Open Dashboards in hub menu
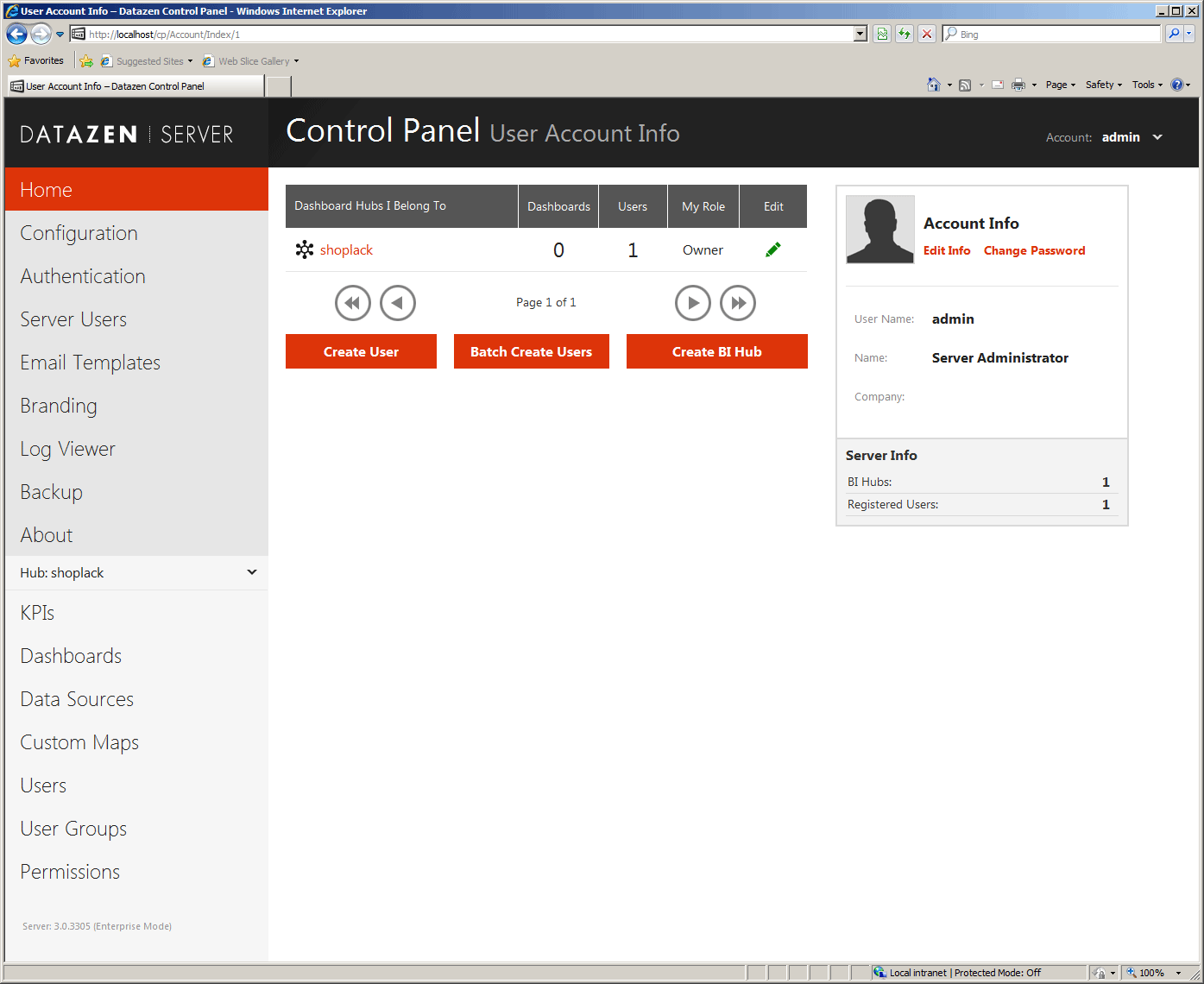This screenshot has width=1204, height=984. tap(136, 656)
